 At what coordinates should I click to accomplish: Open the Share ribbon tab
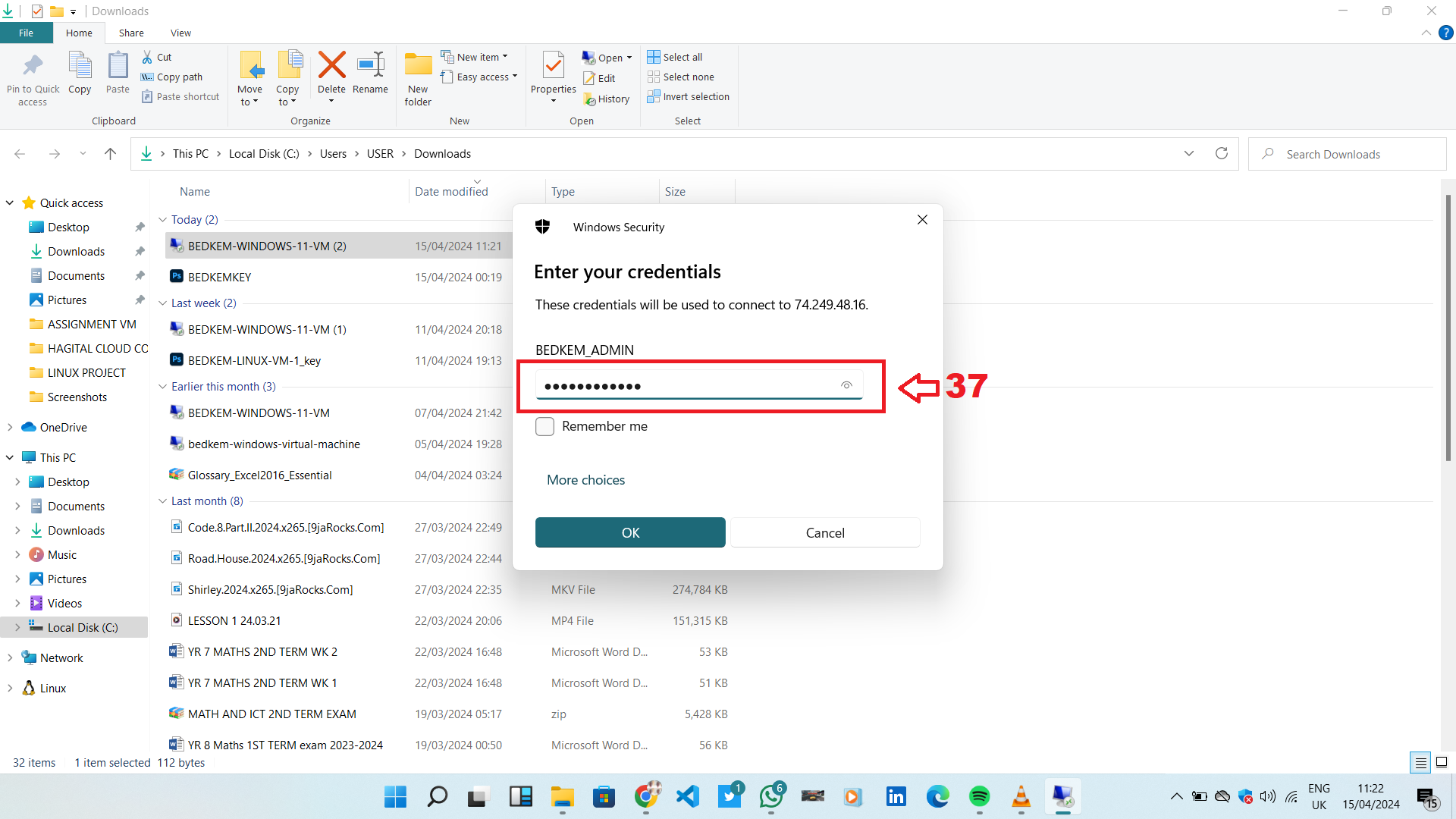[x=131, y=33]
